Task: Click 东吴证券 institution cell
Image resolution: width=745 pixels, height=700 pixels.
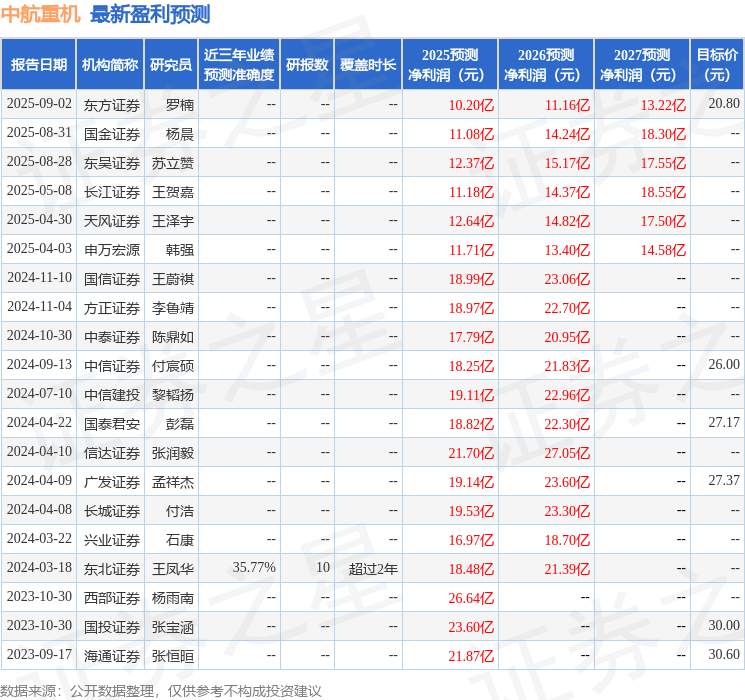Action: coord(112,163)
